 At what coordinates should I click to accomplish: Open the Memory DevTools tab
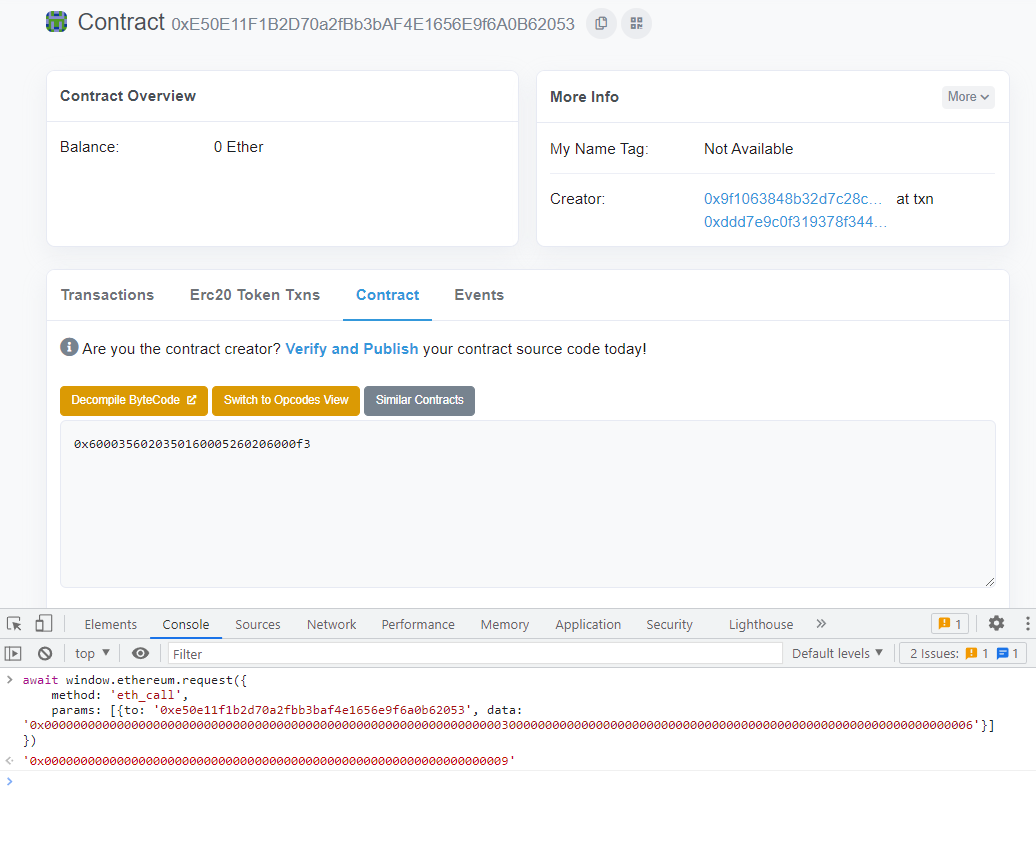coord(505,624)
